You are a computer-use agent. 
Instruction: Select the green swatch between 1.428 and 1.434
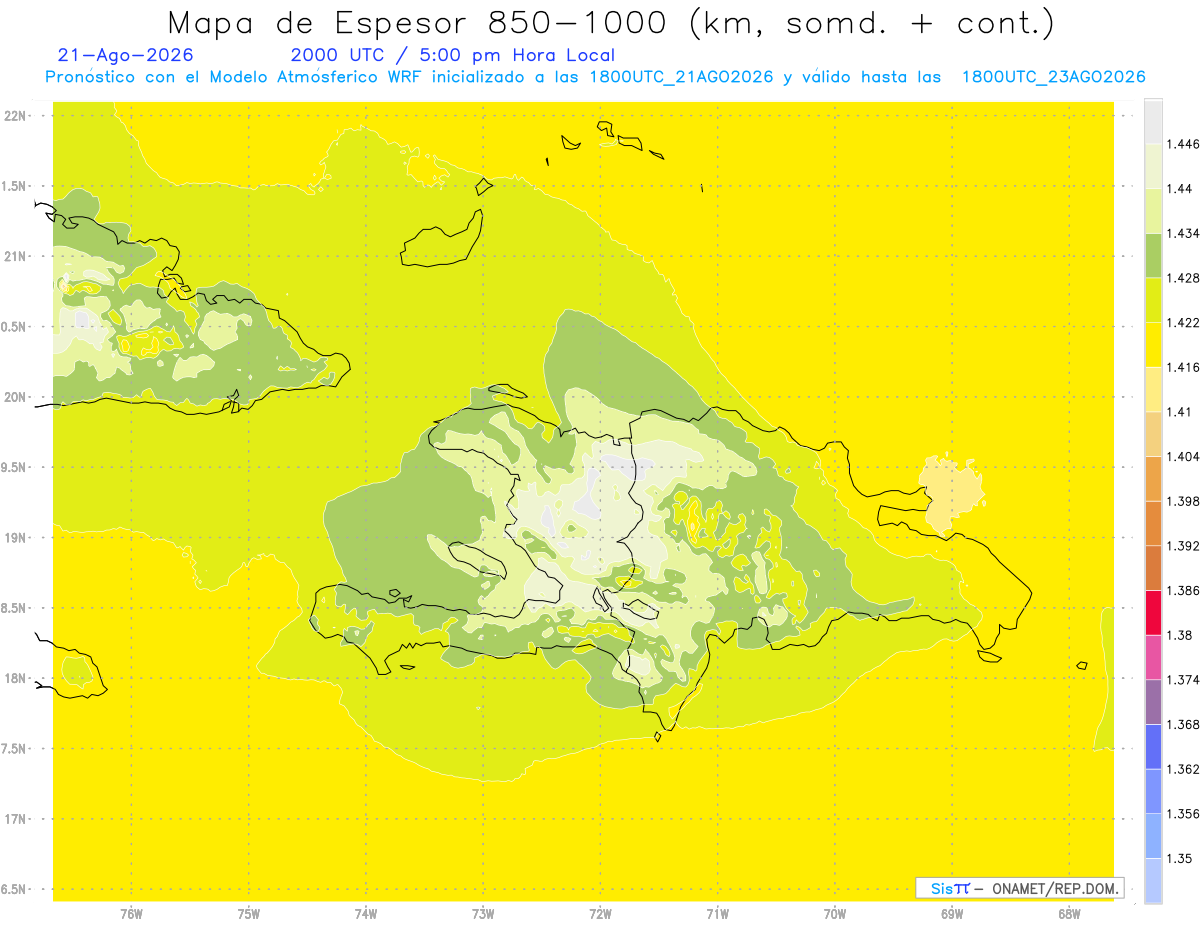coord(1153,255)
